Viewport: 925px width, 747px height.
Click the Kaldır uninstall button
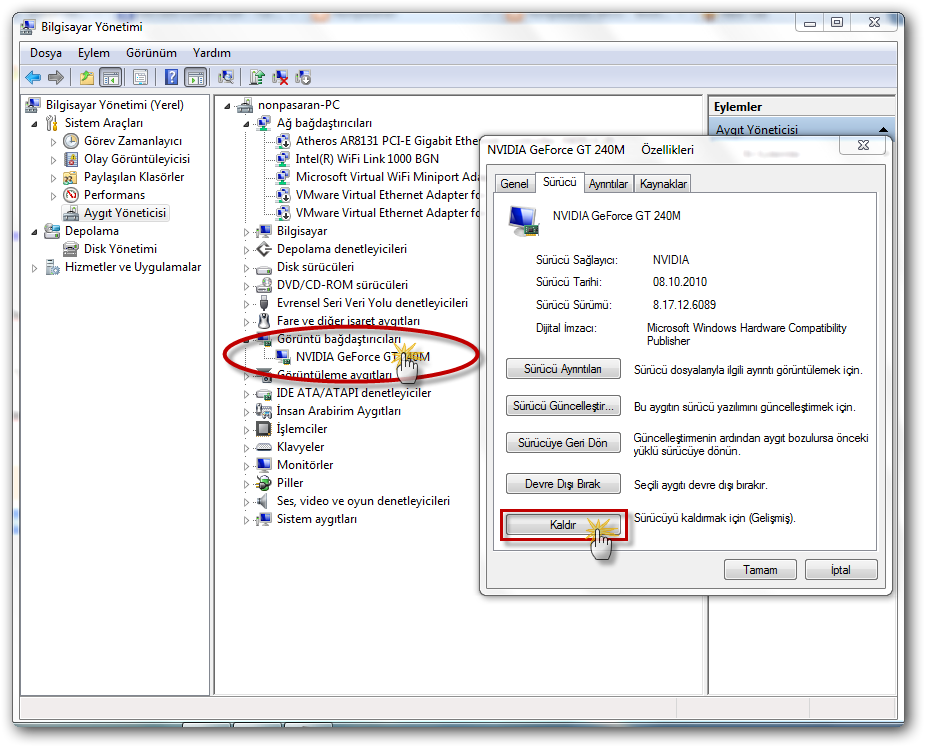point(563,525)
